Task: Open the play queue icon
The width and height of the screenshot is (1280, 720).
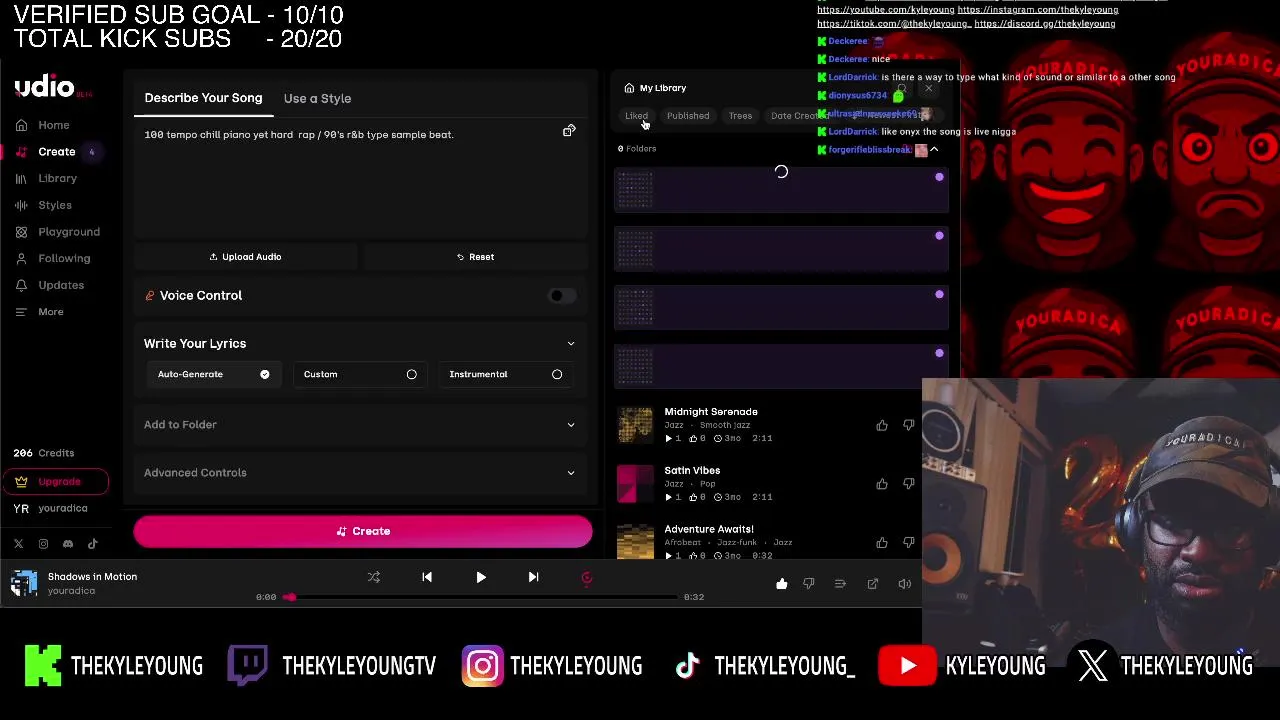Action: [x=840, y=584]
